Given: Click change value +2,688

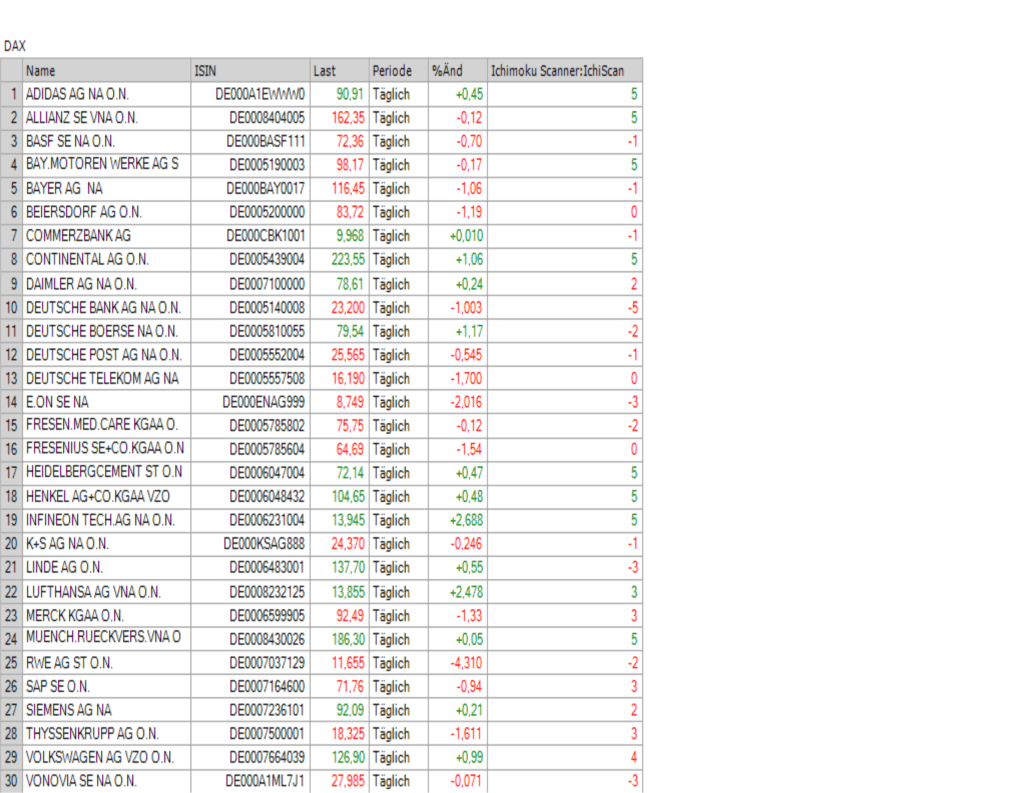Looking at the screenshot, I should point(458,520).
